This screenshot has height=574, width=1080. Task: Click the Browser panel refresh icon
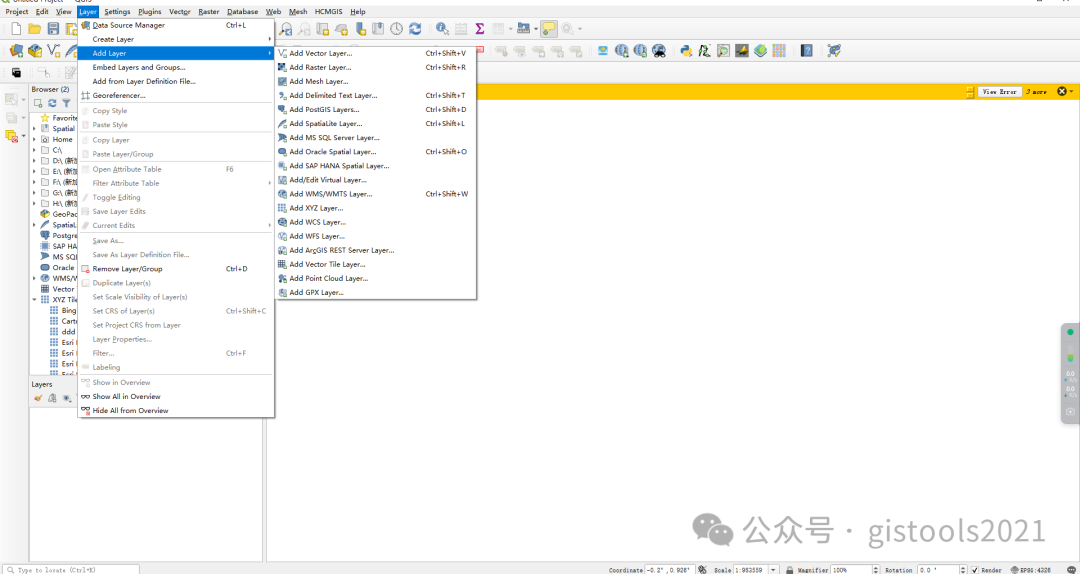[x=52, y=103]
